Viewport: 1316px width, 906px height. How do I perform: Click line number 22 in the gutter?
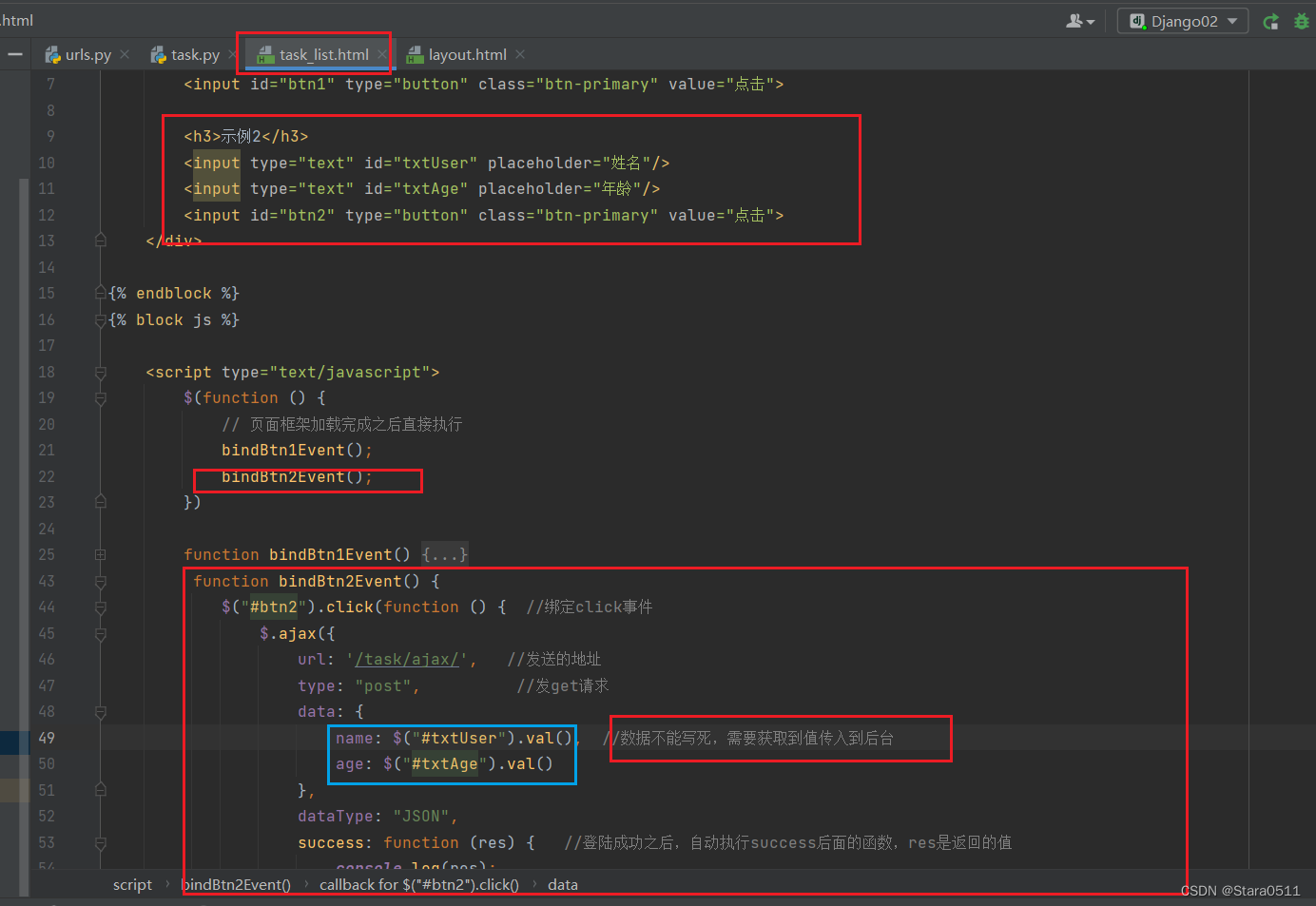47,476
